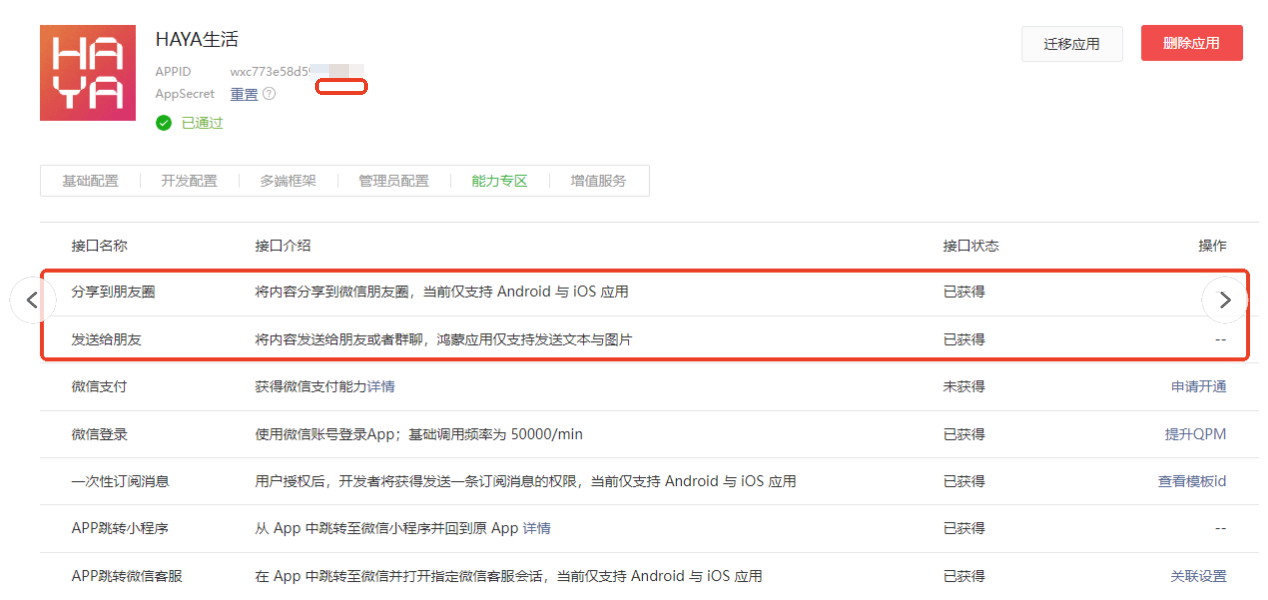Select the 能力专区 tab
The width and height of the screenshot is (1268, 600).
pyautogui.click(x=499, y=181)
